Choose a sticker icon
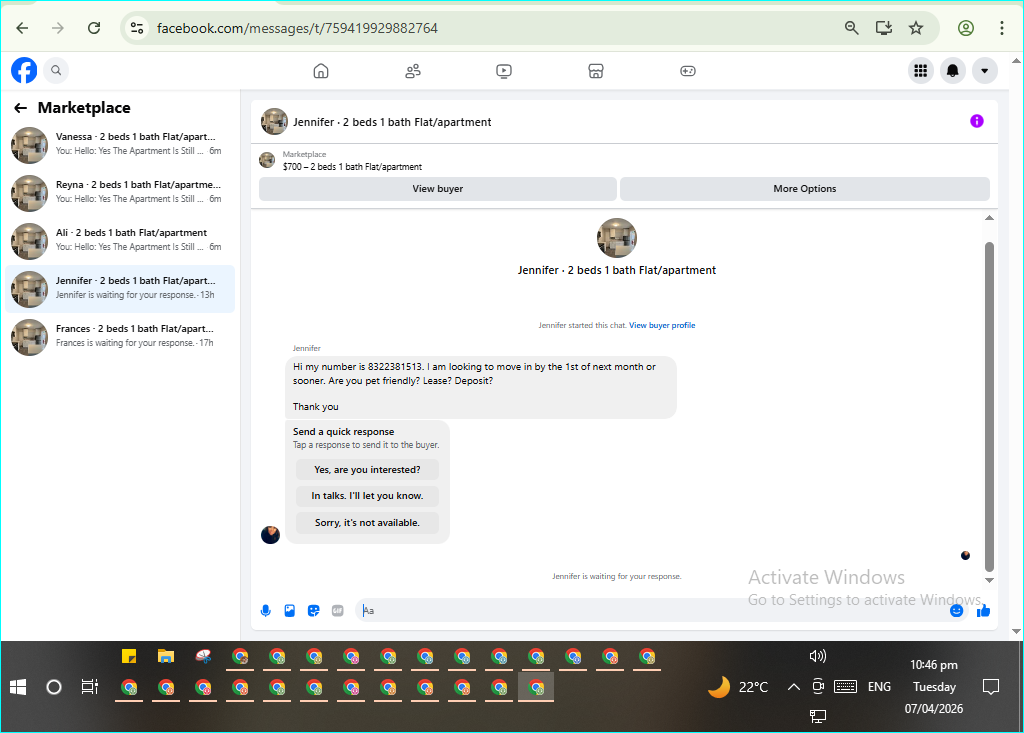This screenshot has width=1024, height=733. pyautogui.click(x=313, y=611)
